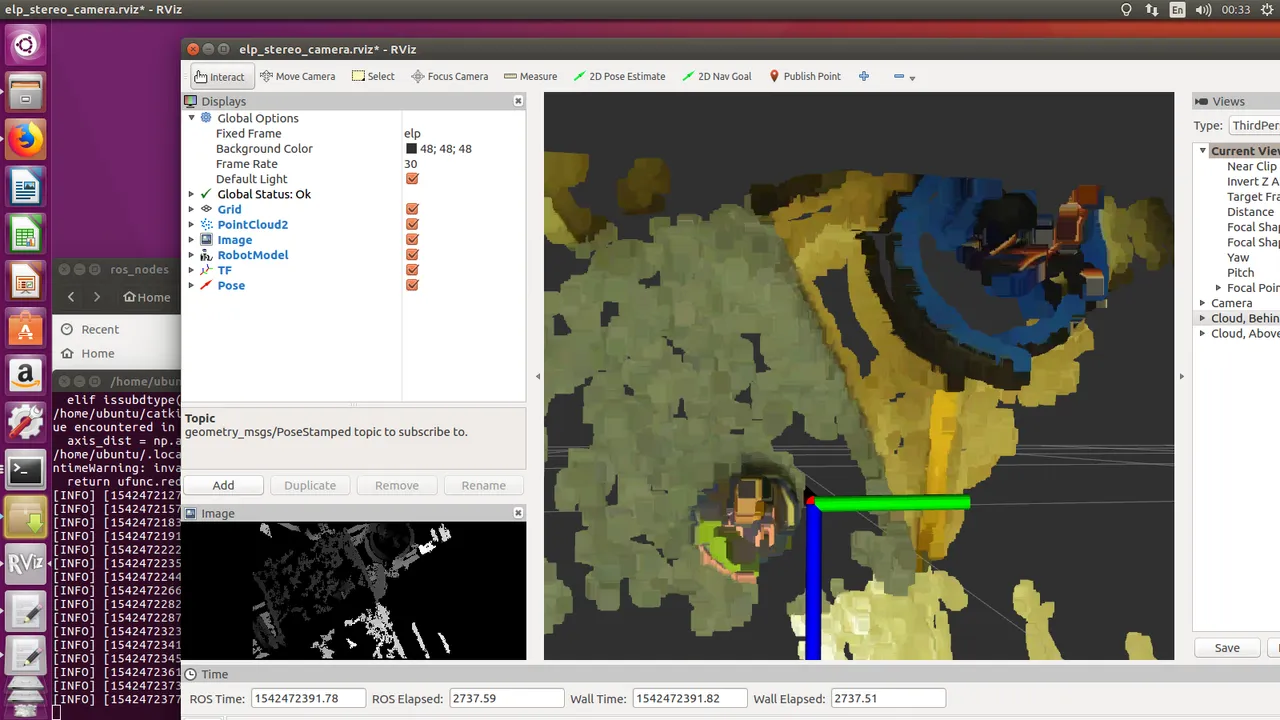The height and width of the screenshot is (720, 1280).
Task: Click the Save view button
Action: tap(1227, 648)
